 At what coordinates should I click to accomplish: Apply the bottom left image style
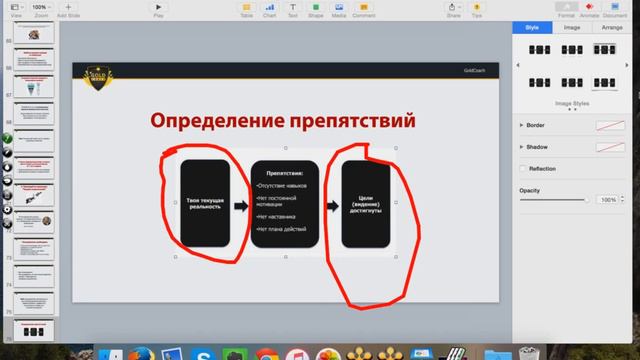(539, 83)
